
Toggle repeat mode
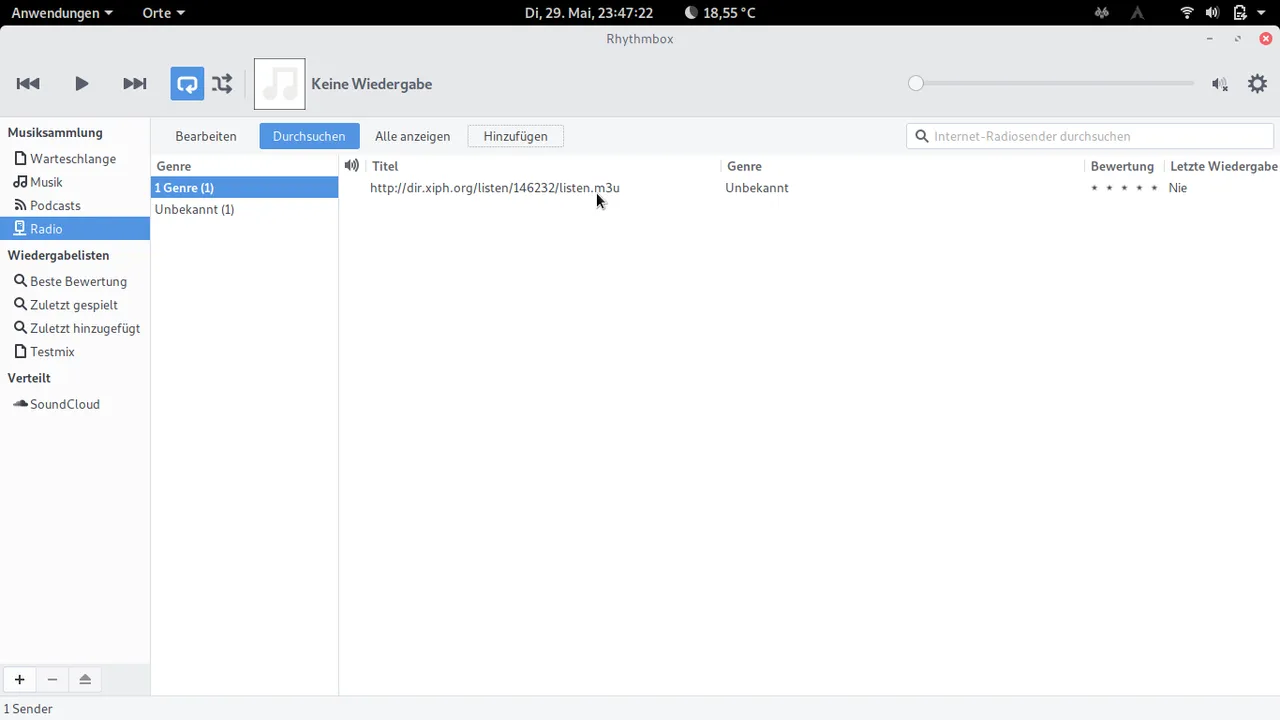187,84
